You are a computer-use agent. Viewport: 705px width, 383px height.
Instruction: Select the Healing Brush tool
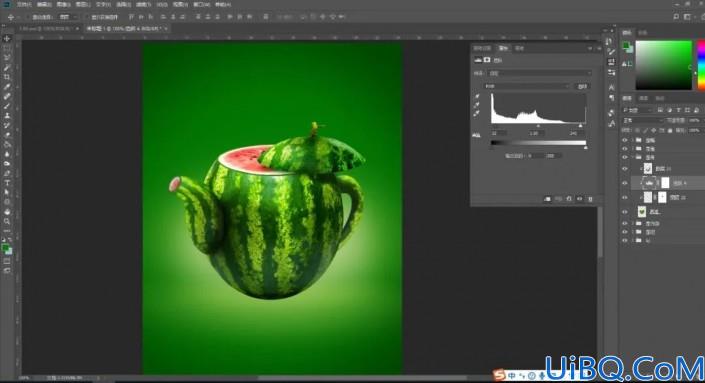[7, 96]
